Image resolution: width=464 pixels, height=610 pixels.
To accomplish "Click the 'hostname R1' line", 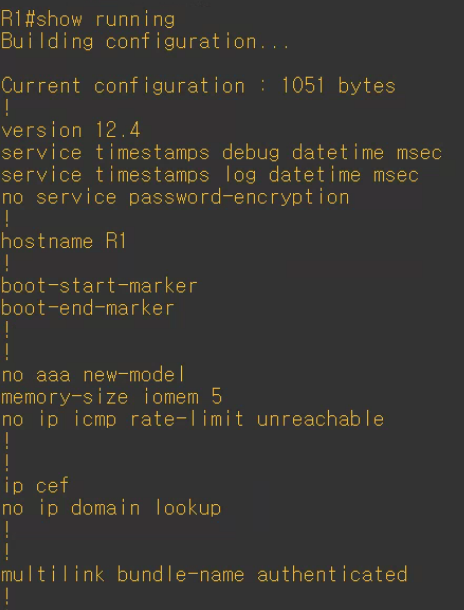I will point(64,242).
